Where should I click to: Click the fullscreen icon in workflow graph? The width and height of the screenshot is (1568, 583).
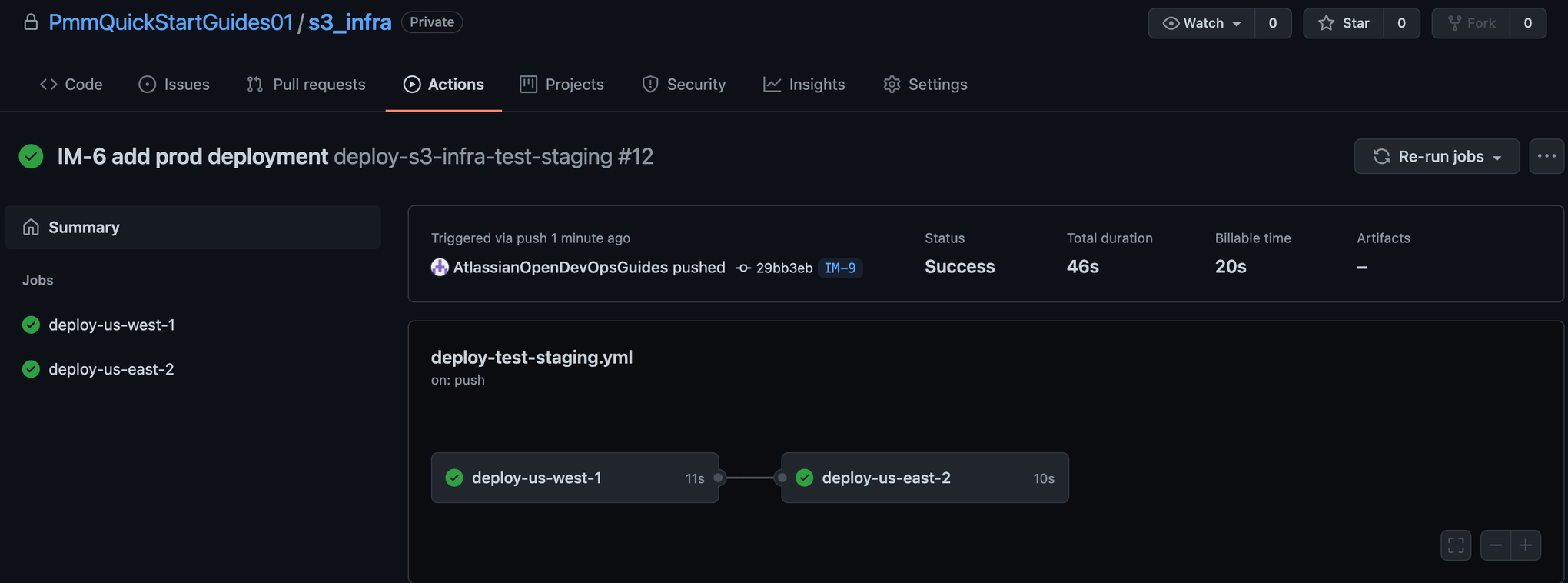pyautogui.click(x=1455, y=545)
